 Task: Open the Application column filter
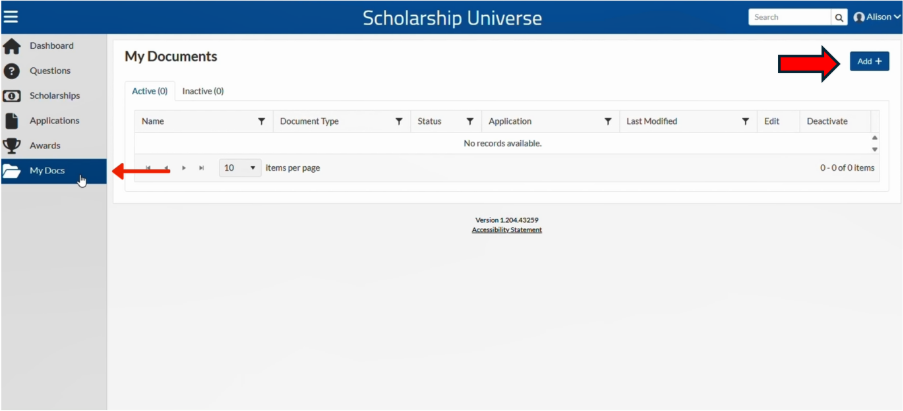pyautogui.click(x=608, y=121)
